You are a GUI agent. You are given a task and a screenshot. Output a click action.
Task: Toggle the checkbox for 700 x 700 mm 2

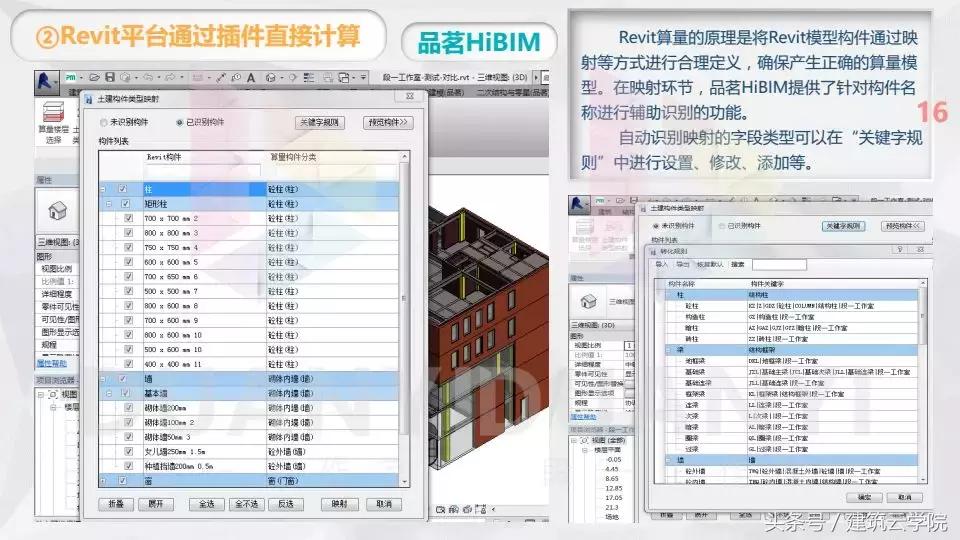pos(129,218)
